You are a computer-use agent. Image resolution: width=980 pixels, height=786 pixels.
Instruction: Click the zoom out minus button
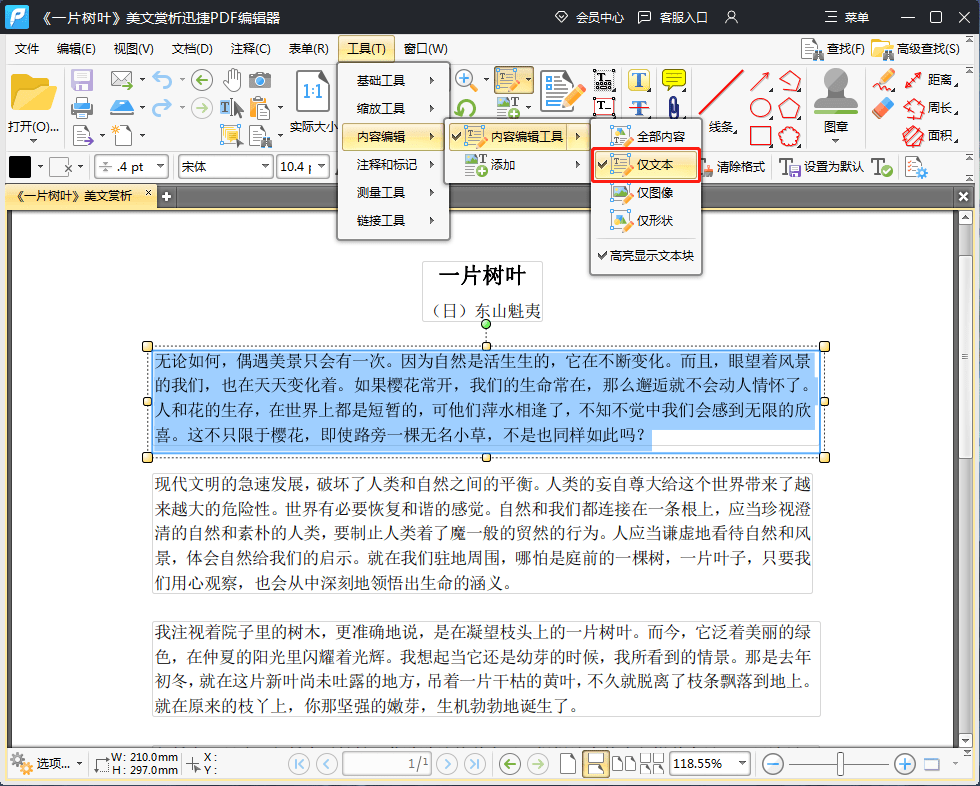tap(772, 764)
